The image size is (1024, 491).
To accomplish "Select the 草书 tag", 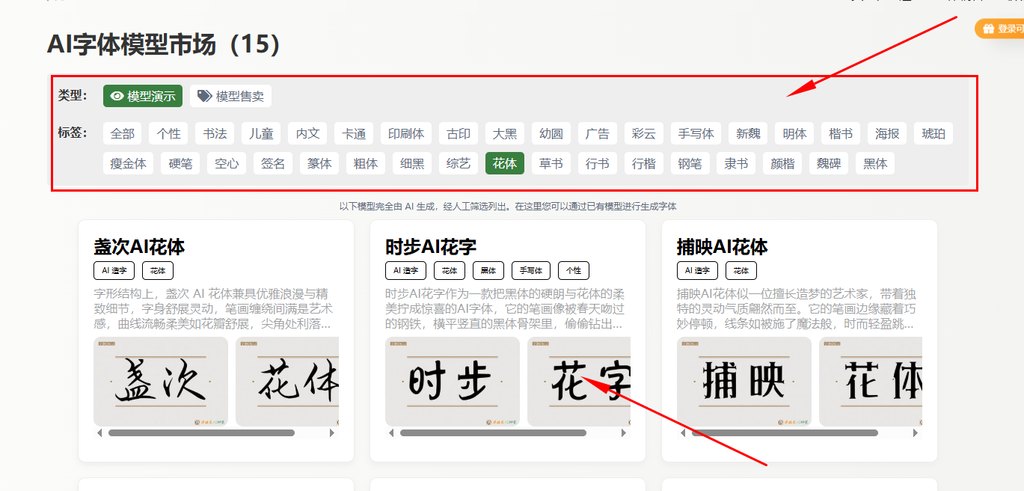I will coord(551,163).
